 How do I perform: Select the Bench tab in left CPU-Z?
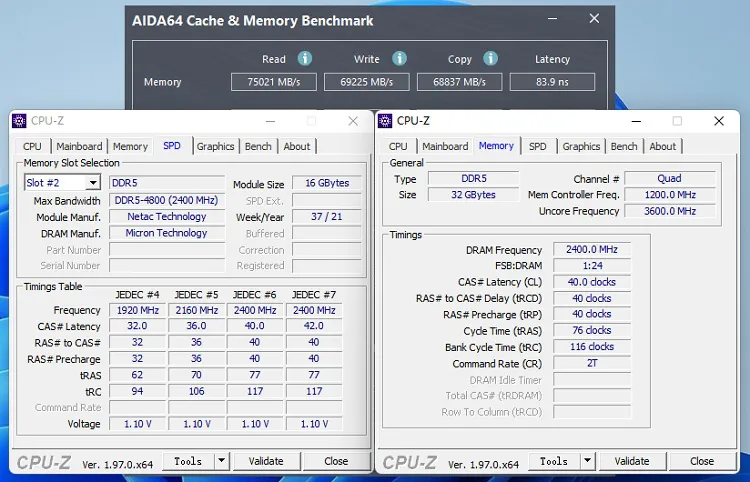coord(258,146)
